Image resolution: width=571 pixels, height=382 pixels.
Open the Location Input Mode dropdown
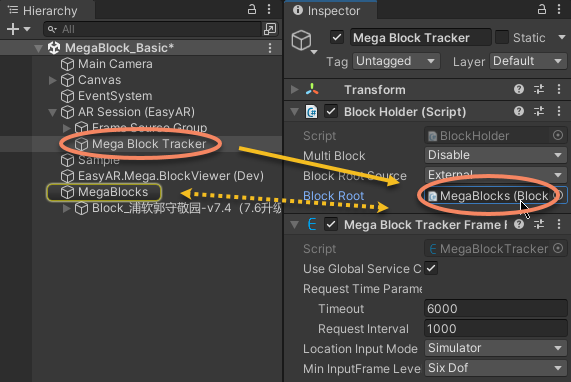point(495,348)
